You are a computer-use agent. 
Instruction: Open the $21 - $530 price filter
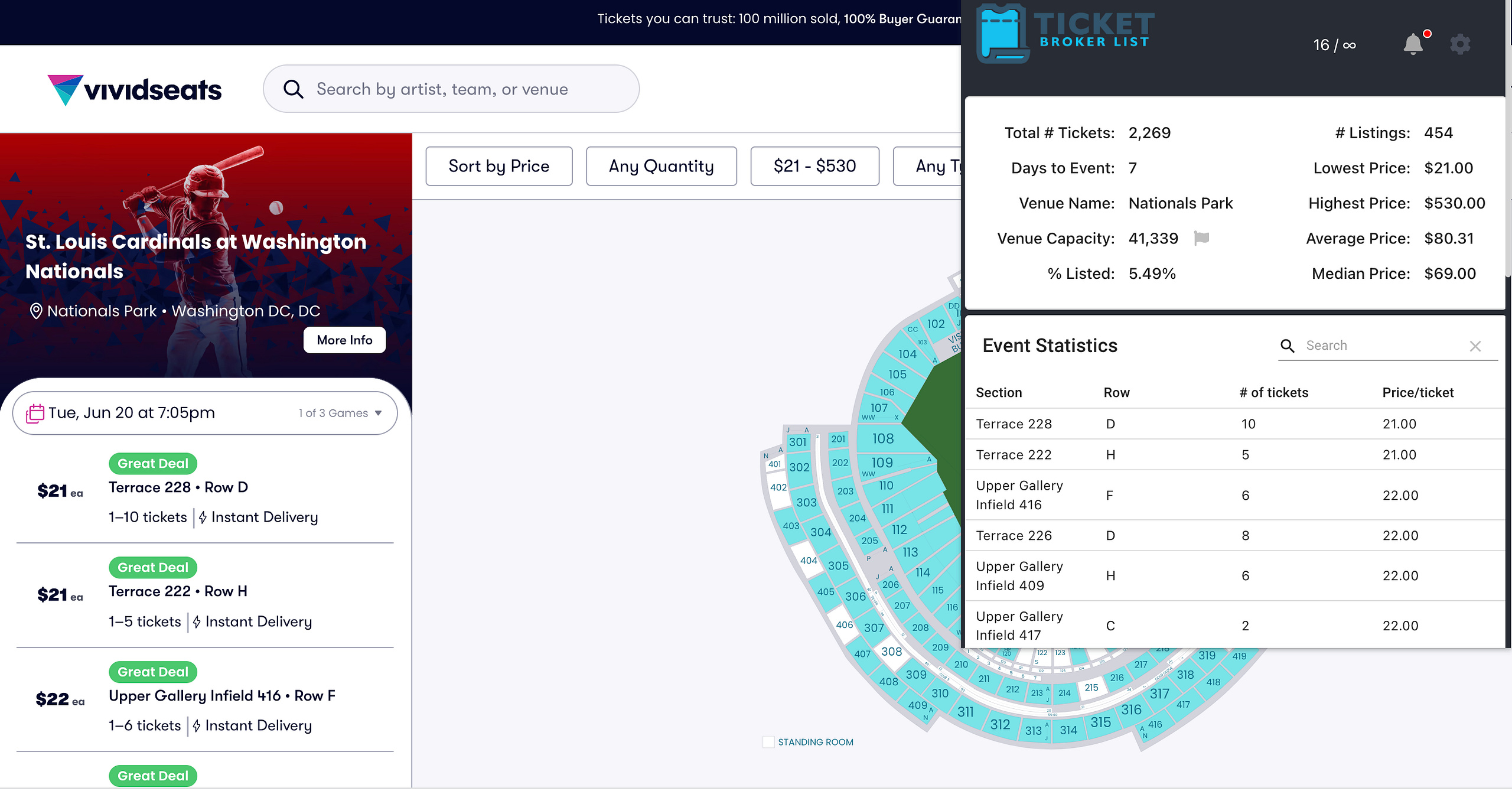[x=814, y=166]
